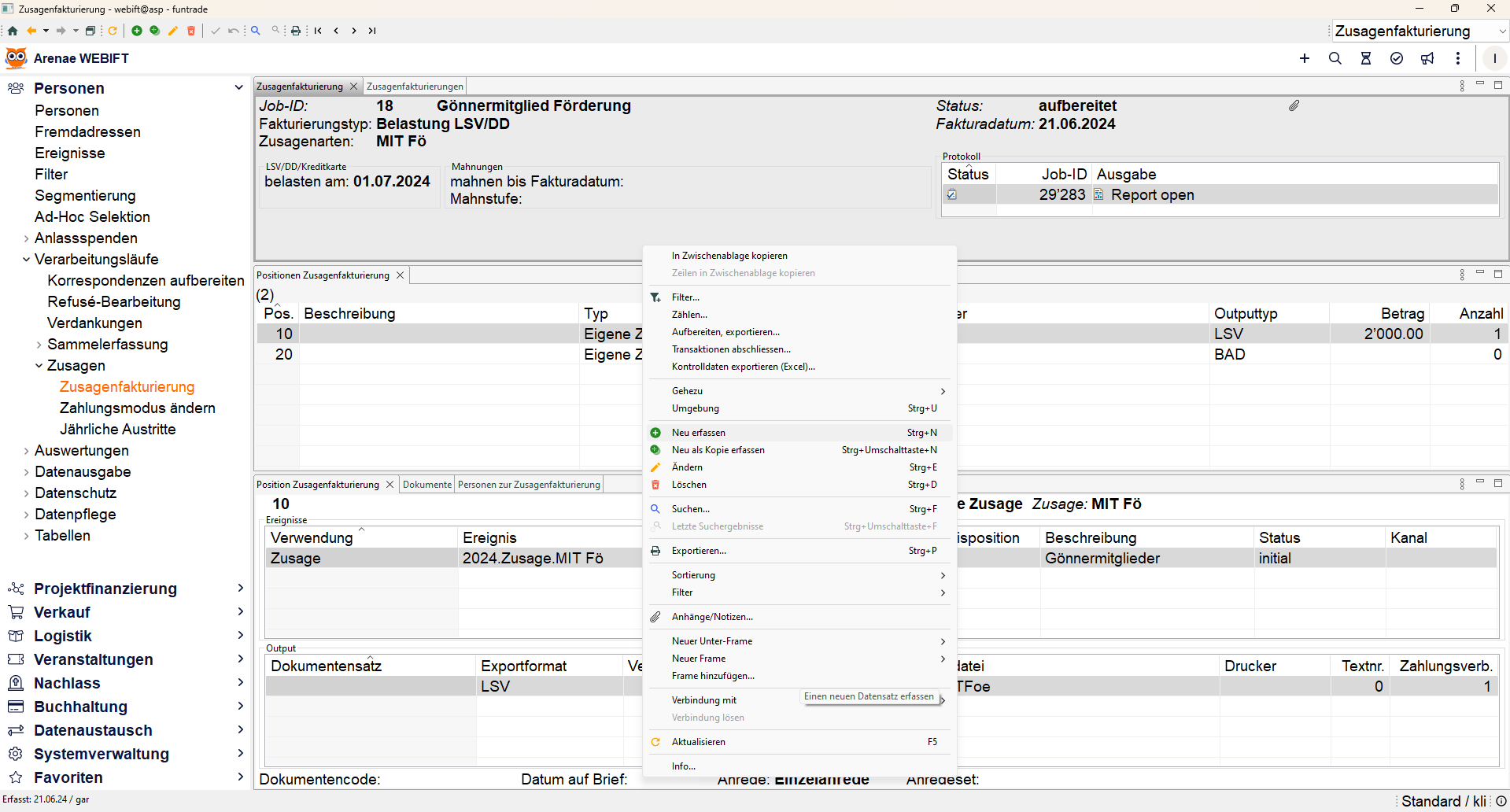Switch to the Zusagenfakturierungen tab
The width and height of the screenshot is (1510, 812).
point(415,87)
